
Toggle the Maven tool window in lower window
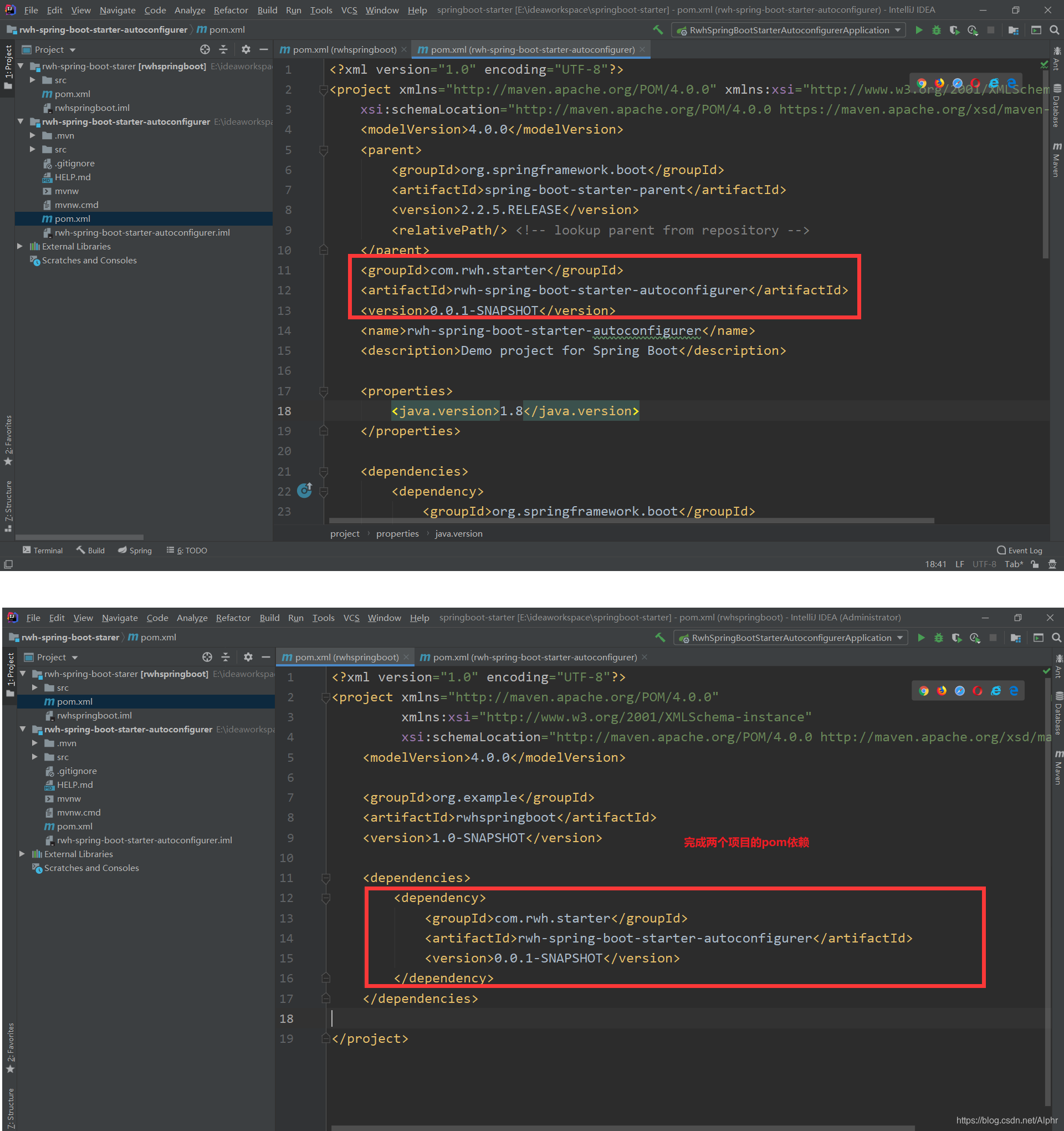point(1058,768)
